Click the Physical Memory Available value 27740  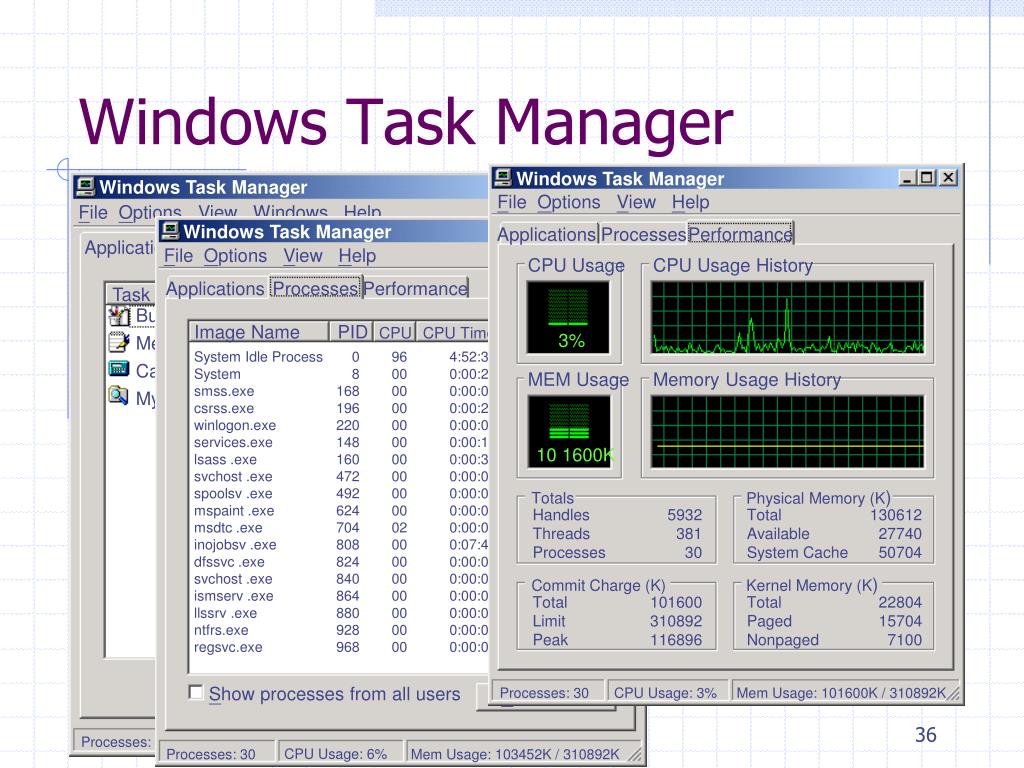(x=900, y=534)
